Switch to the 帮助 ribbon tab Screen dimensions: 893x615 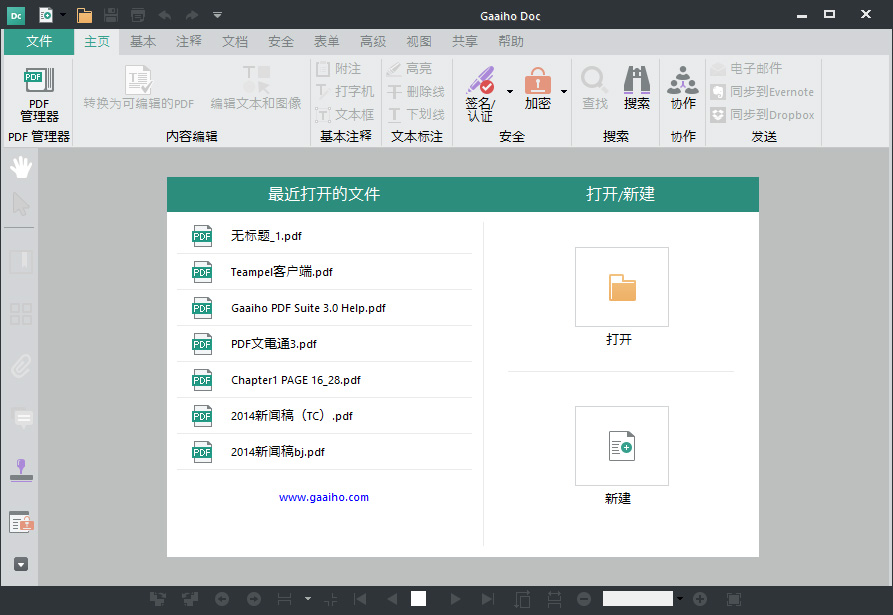point(511,42)
